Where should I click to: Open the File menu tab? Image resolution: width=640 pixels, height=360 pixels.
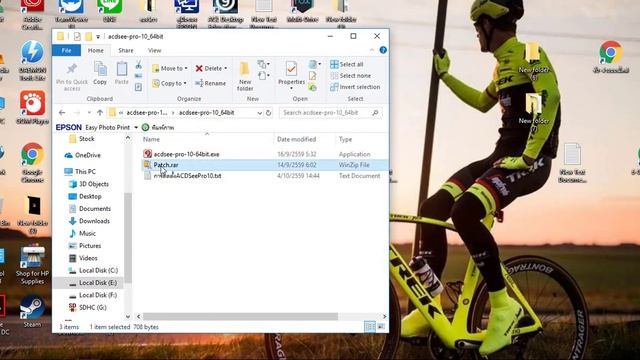click(x=67, y=50)
